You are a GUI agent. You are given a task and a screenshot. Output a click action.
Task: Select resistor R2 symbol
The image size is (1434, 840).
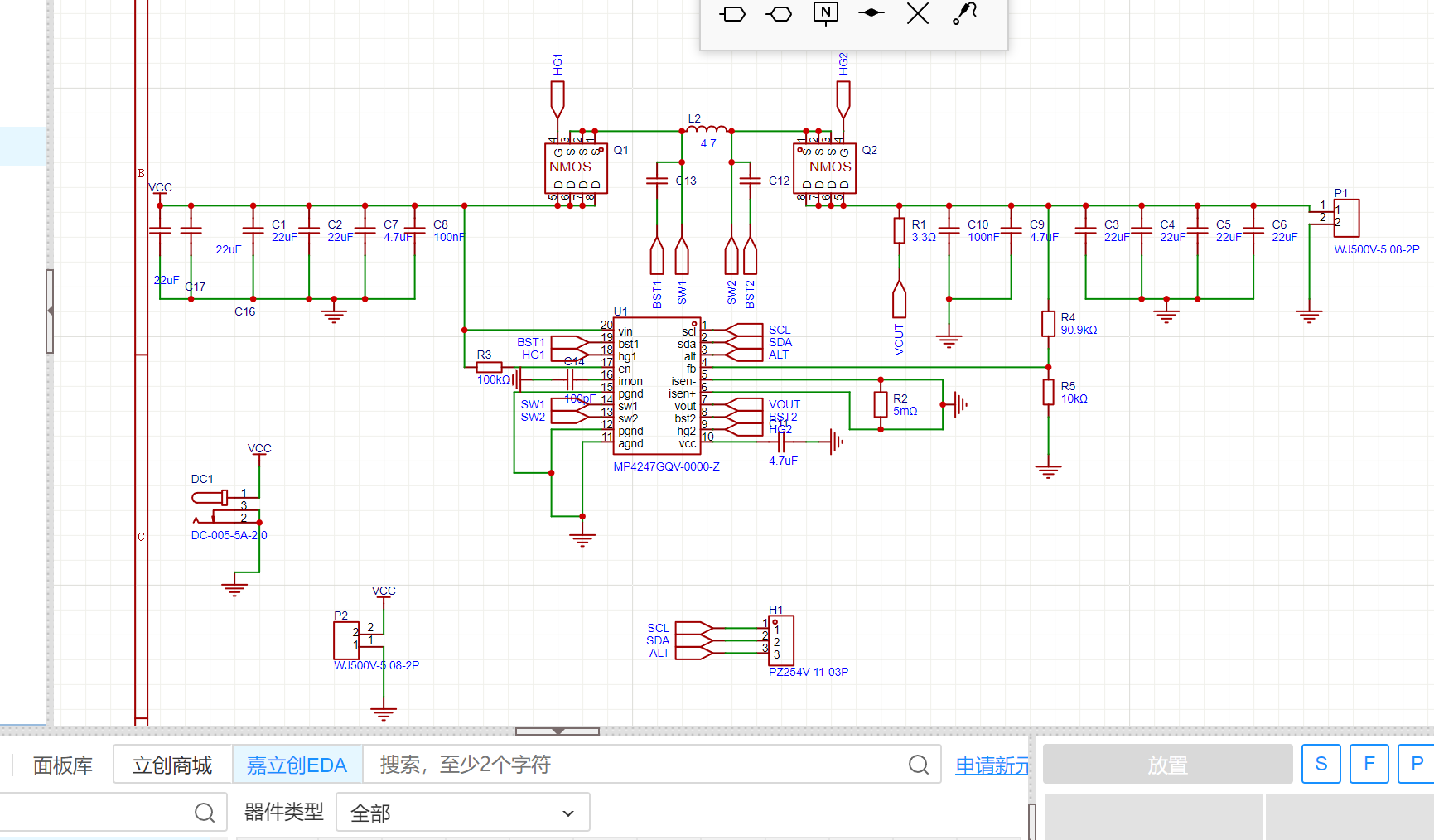coord(881,404)
